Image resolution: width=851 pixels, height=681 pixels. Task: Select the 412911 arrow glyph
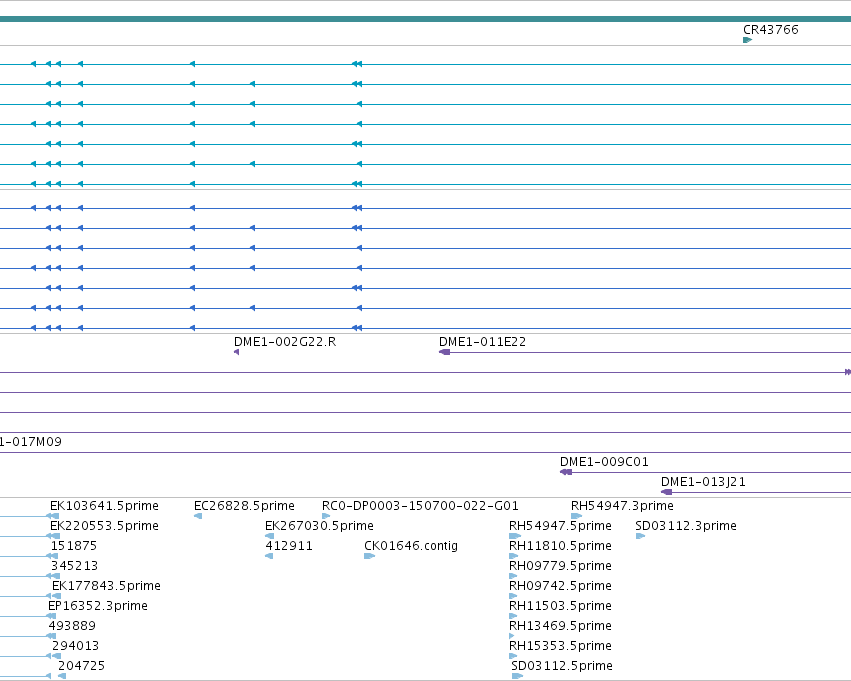269,556
